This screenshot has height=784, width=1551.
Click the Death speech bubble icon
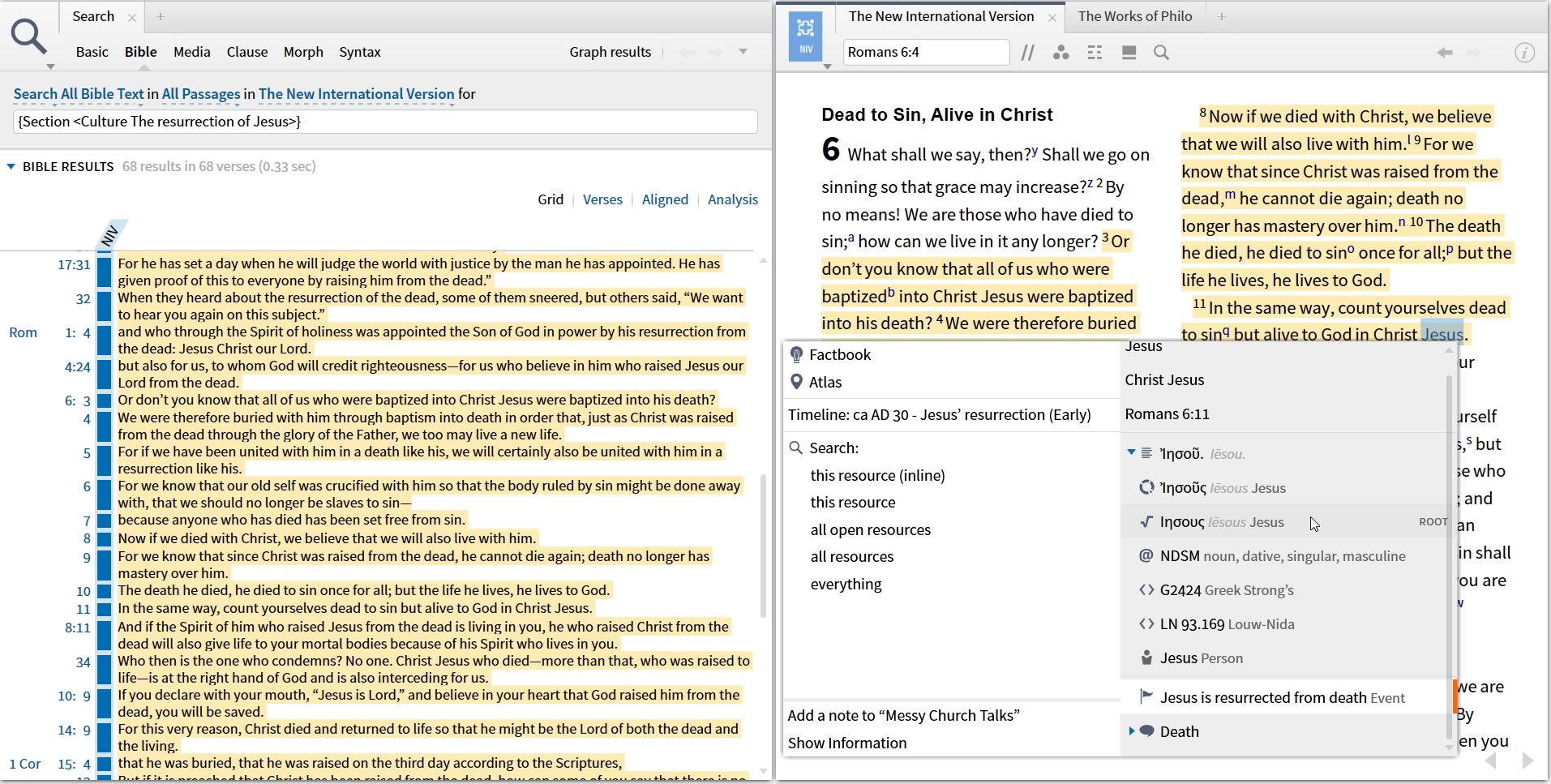click(1147, 730)
